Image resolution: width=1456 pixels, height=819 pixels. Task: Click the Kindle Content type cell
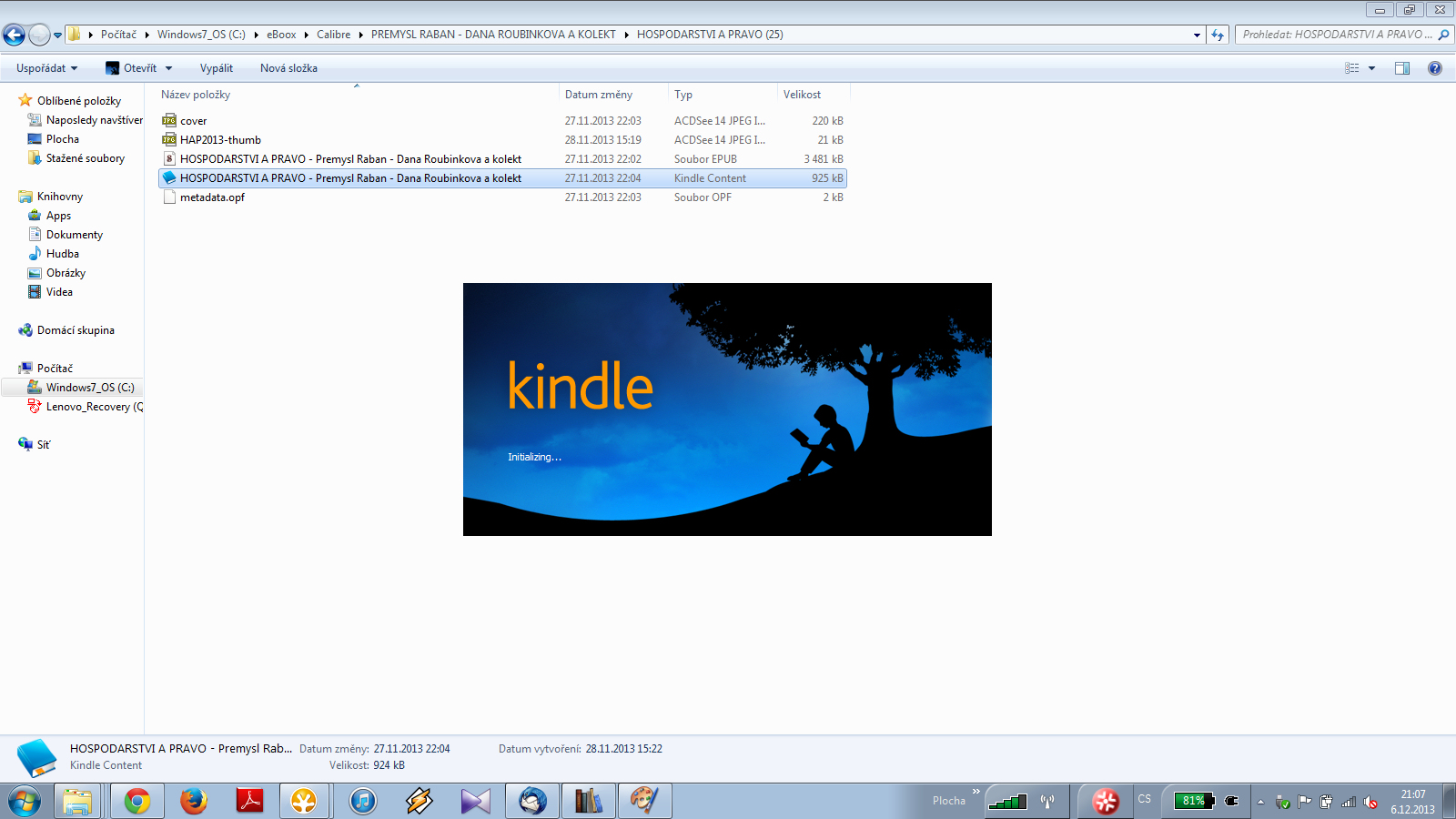tap(710, 178)
